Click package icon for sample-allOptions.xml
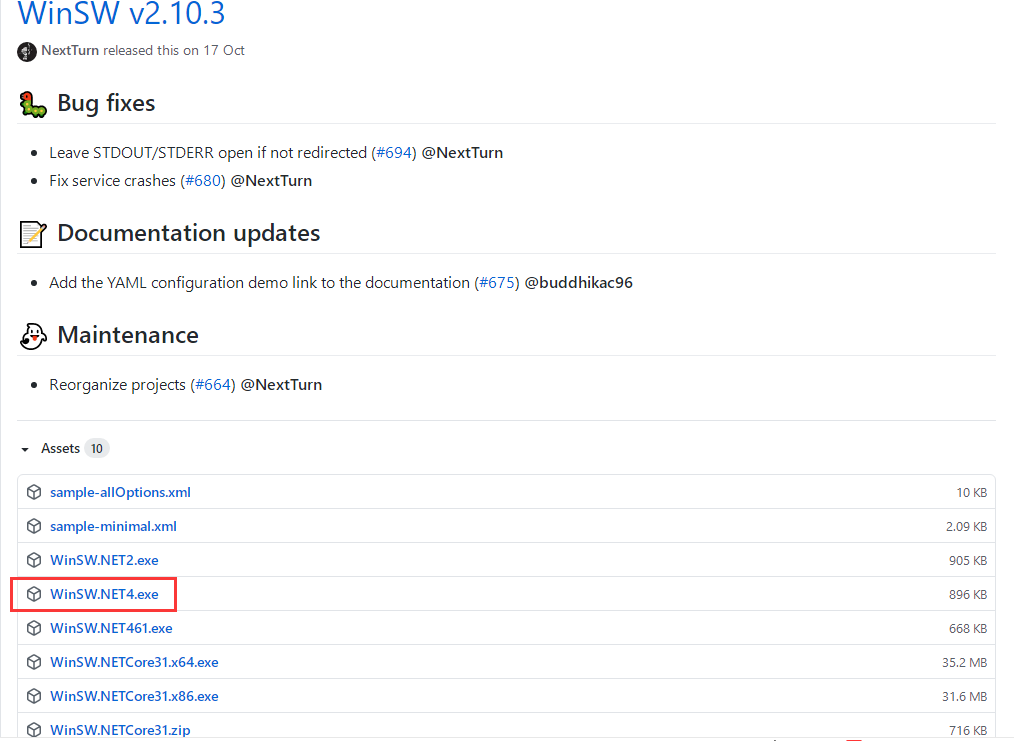 (x=34, y=492)
